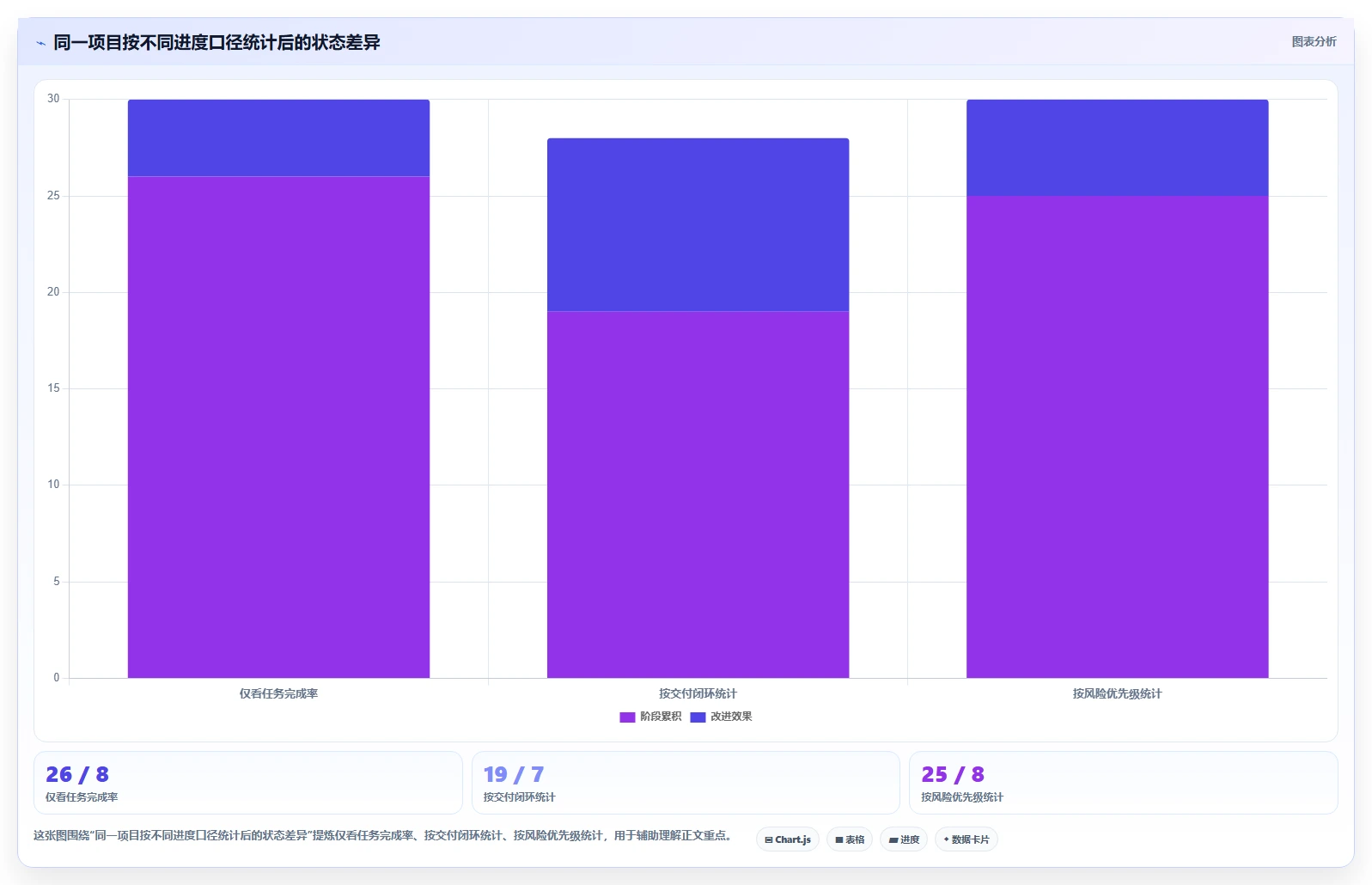1372x885 pixels.
Task: Click the purple bar segment for 按交付闭环统计
Action: click(698, 494)
